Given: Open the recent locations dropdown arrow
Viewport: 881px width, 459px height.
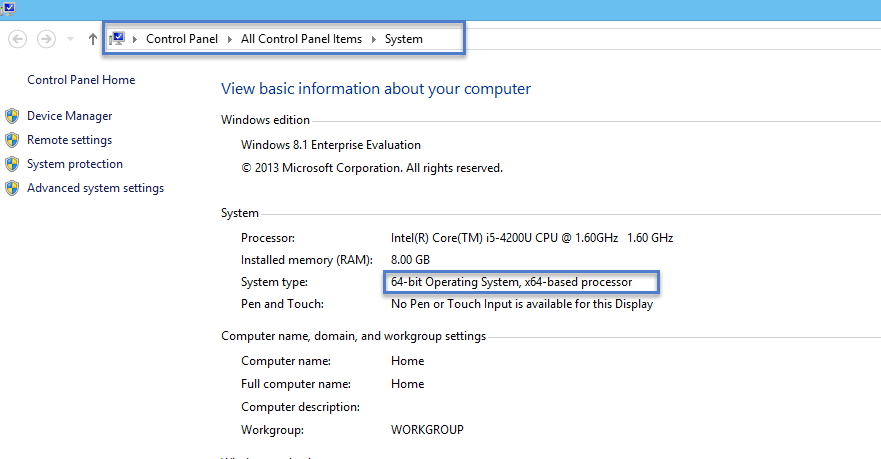Looking at the screenshot, I should [x=70, y=39].
